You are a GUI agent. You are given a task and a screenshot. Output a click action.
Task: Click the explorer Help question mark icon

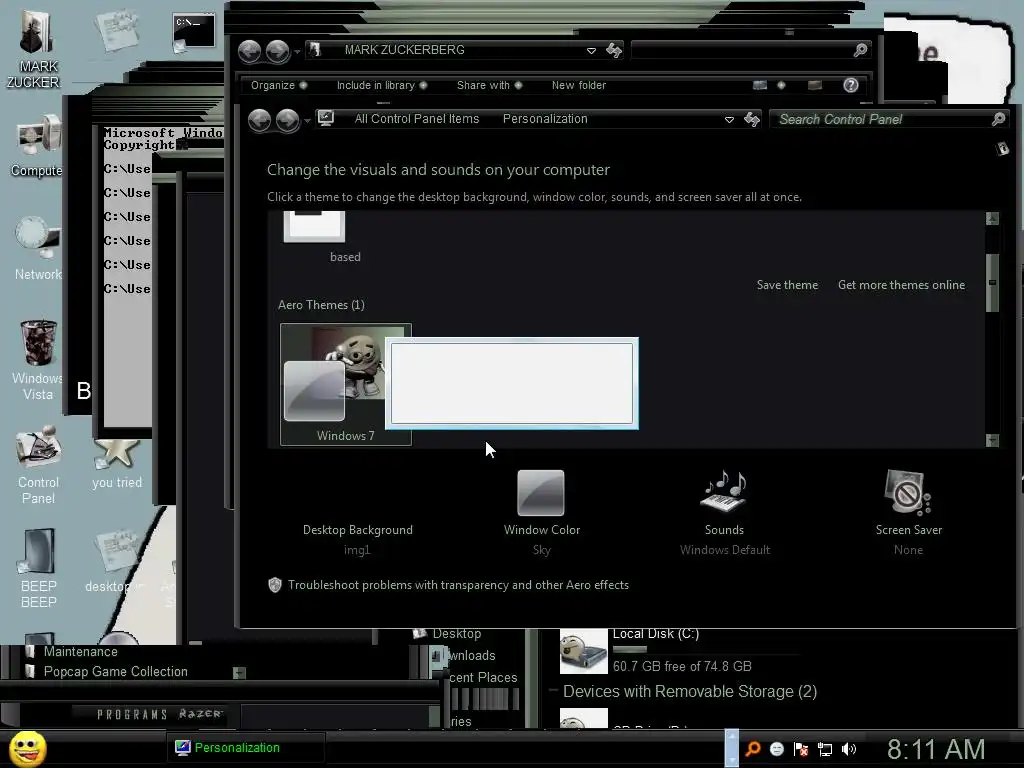[850, 85]
